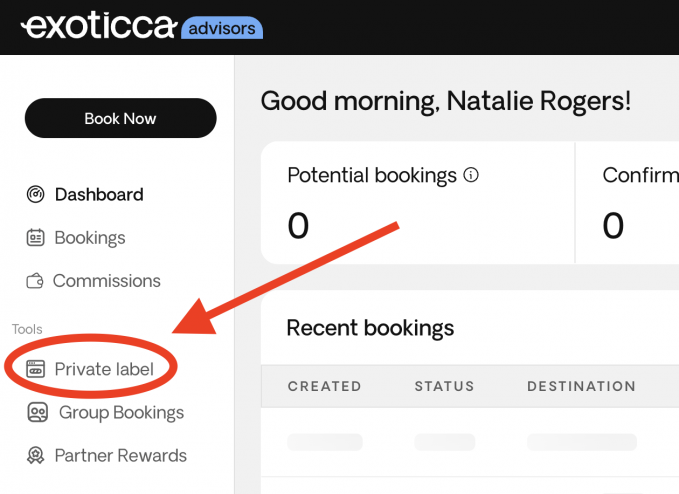
Task: Click the advisors badge in header
Action: (223, 27)
